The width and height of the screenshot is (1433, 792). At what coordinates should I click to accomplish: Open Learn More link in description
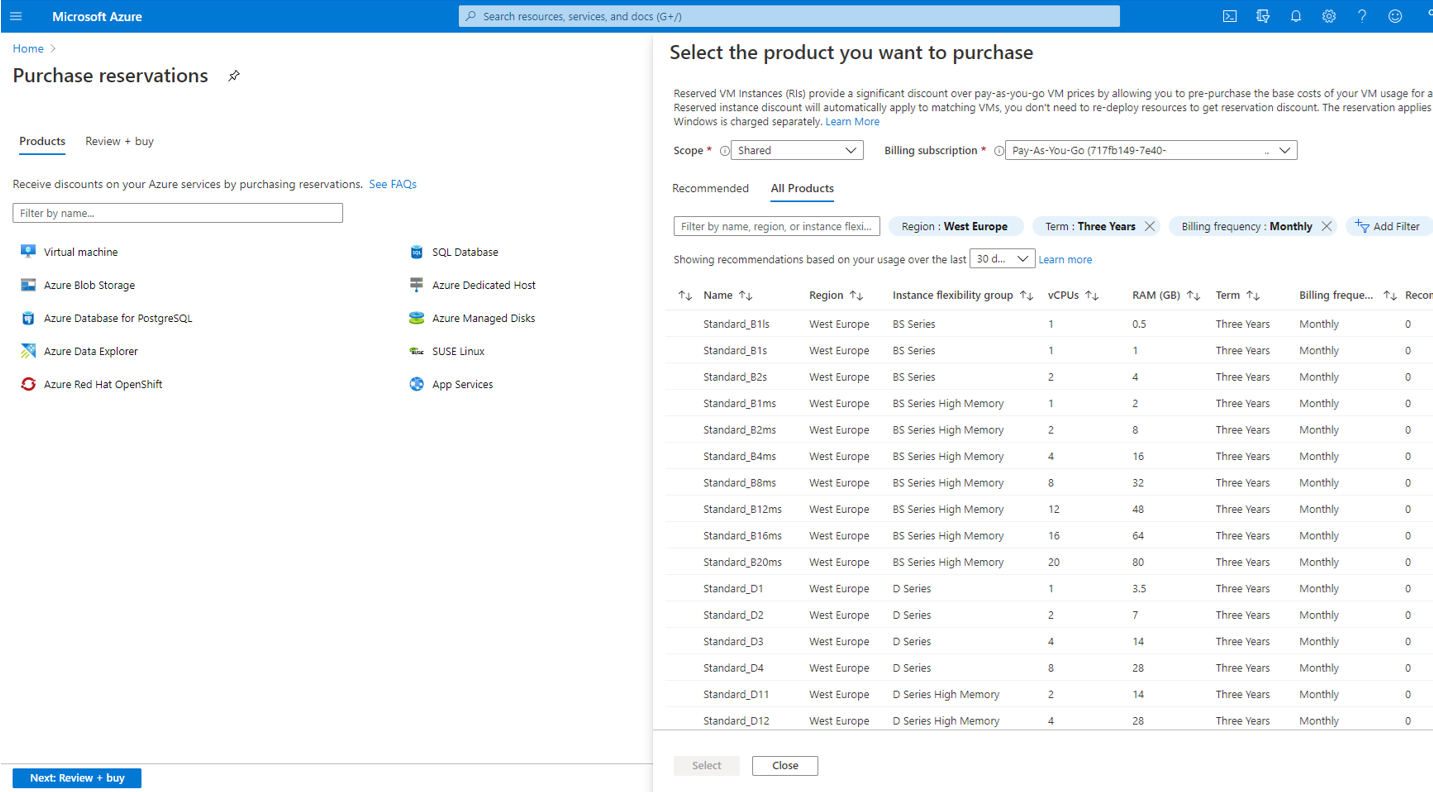click(x=852, y=122)
